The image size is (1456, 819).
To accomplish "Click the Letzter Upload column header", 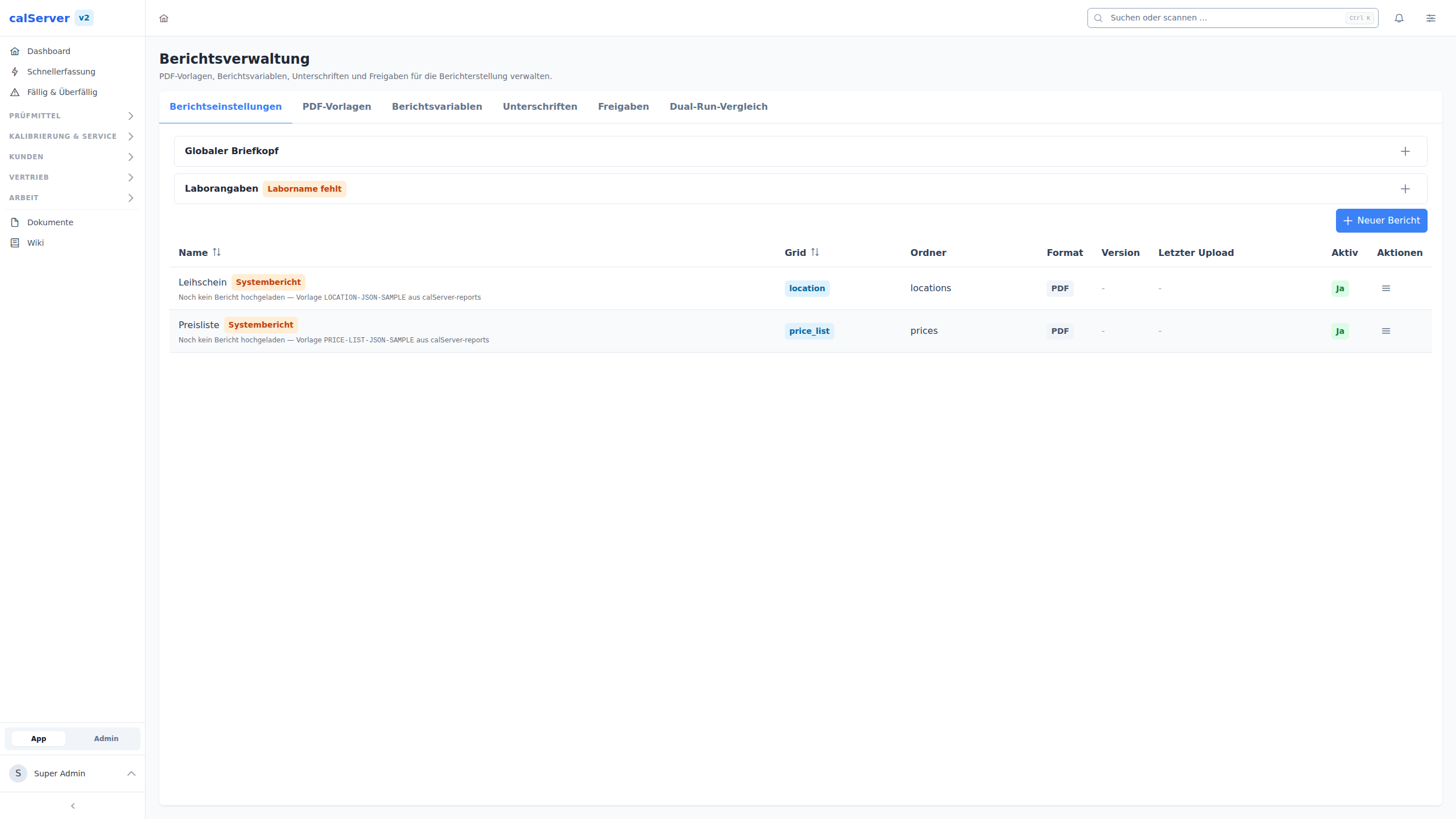I will (x=1196, y=253).
